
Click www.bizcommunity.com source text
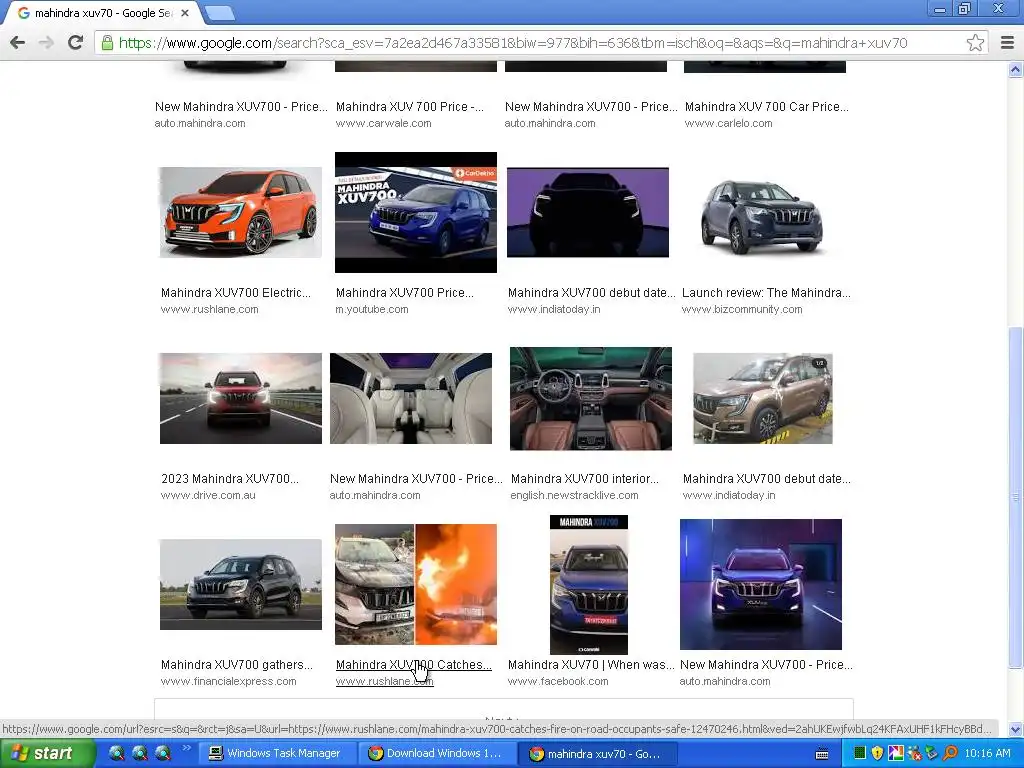coord(742,309)
